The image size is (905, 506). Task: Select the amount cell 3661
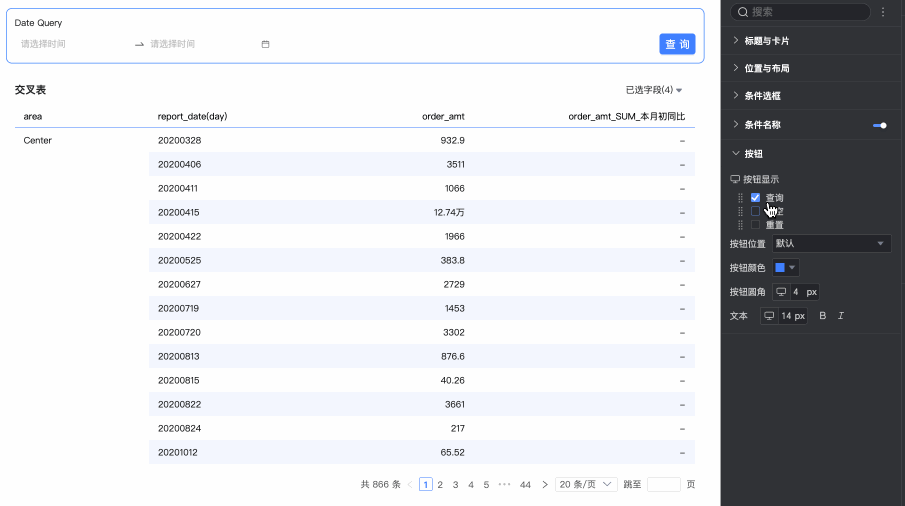point(455,404)
